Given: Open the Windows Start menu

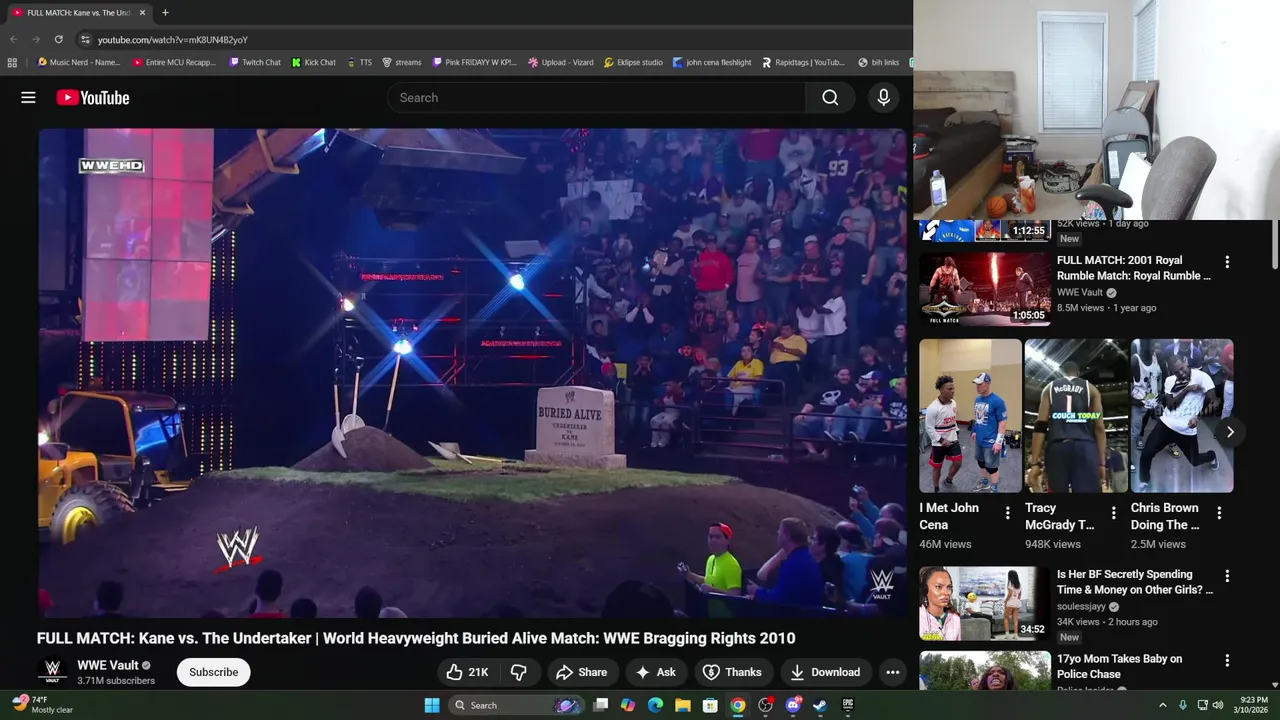Looking at the screenshot, I should (431, 705).
